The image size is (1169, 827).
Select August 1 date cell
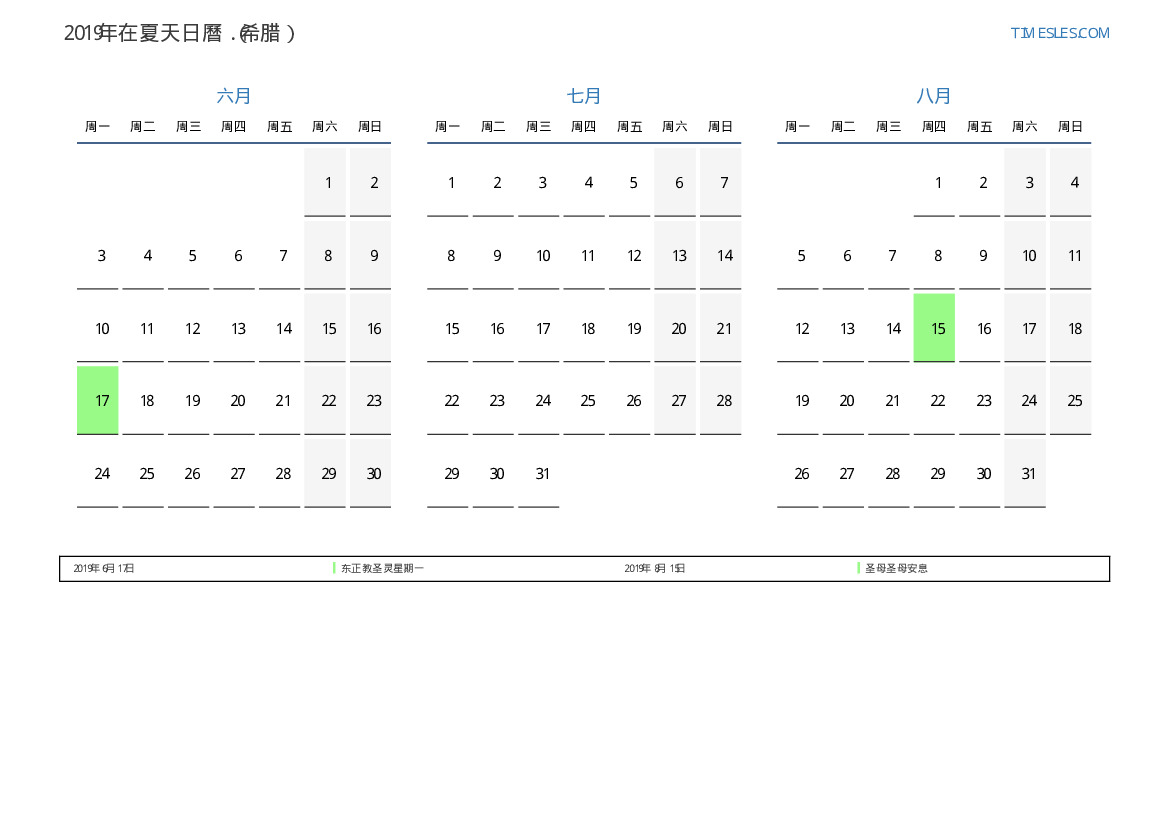point(934,182)
